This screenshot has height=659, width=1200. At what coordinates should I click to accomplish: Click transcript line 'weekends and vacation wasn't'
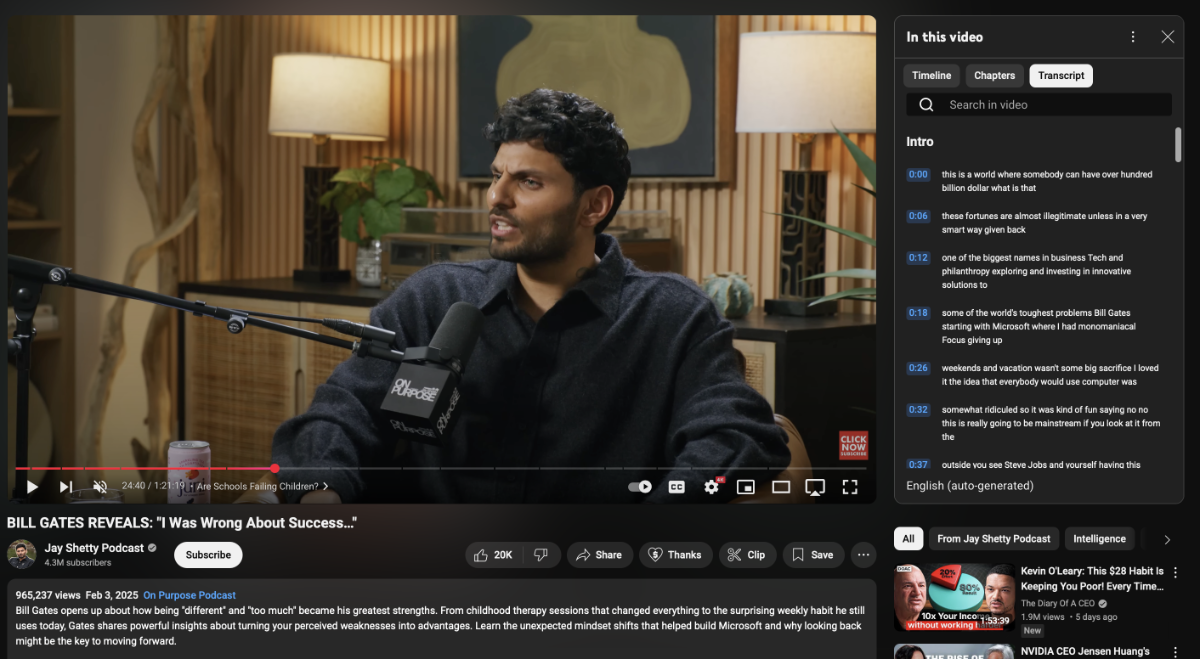(x=1050, y=375)
